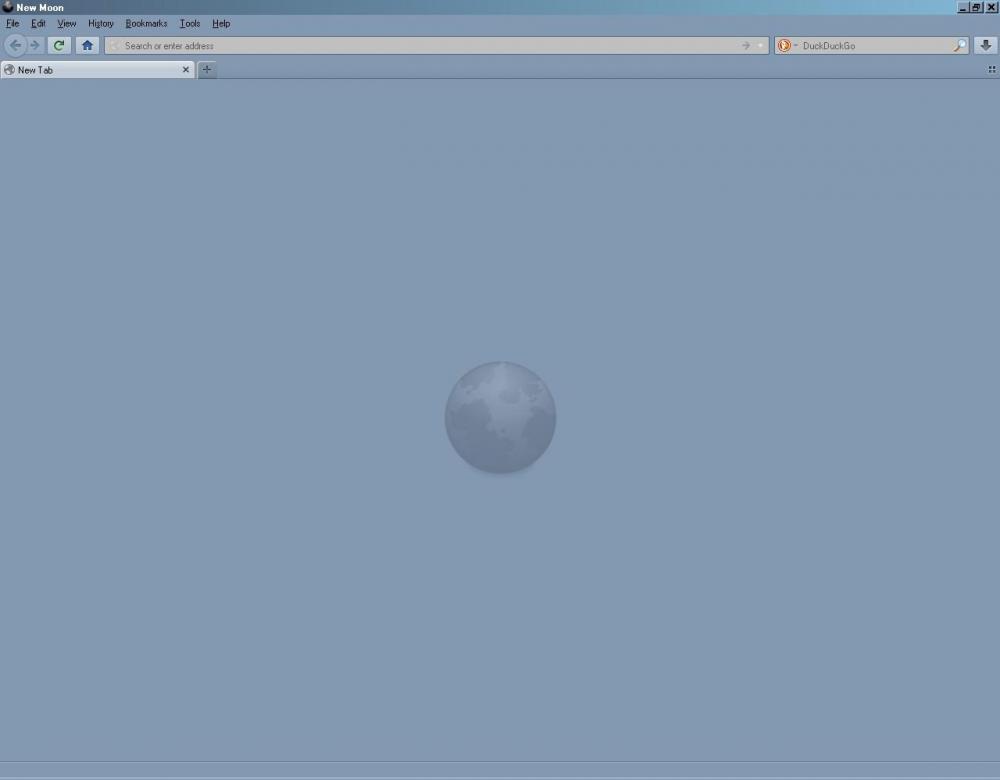Go back with the Back arrow button
The width and height of the screenshot is (1000, 780).
(x=15, y=45)
